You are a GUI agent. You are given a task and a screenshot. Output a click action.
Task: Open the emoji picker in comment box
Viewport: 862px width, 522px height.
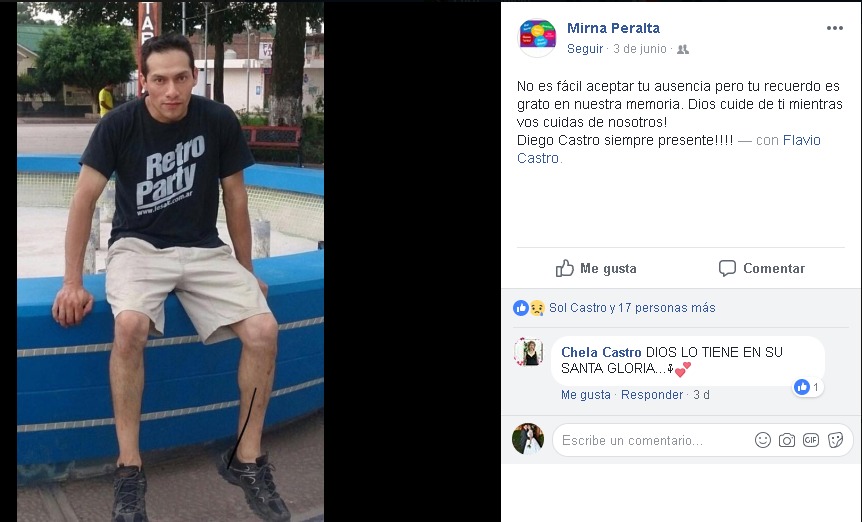pyautogui.click(x=762, y=440)
